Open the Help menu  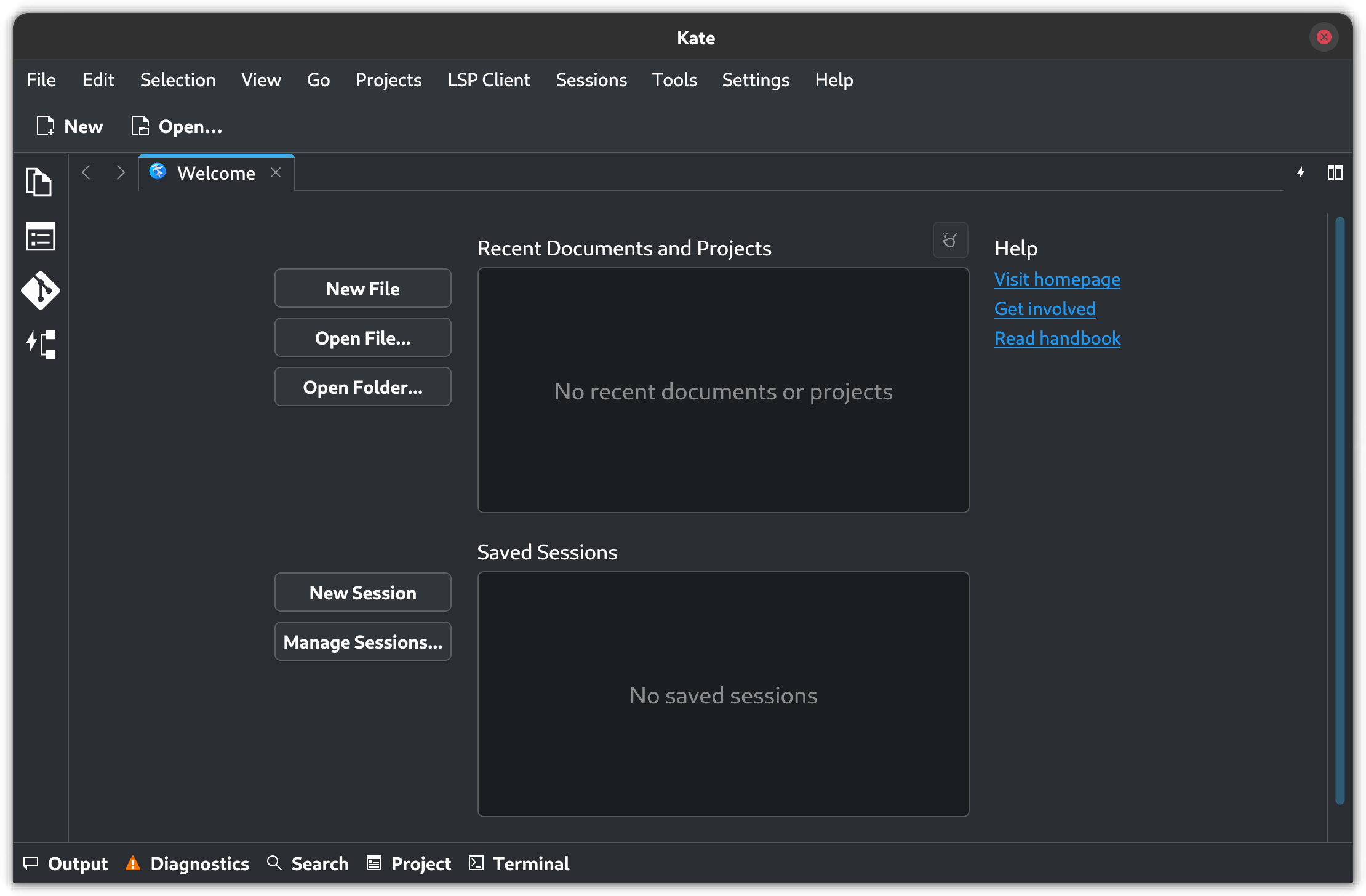[834, 80]
